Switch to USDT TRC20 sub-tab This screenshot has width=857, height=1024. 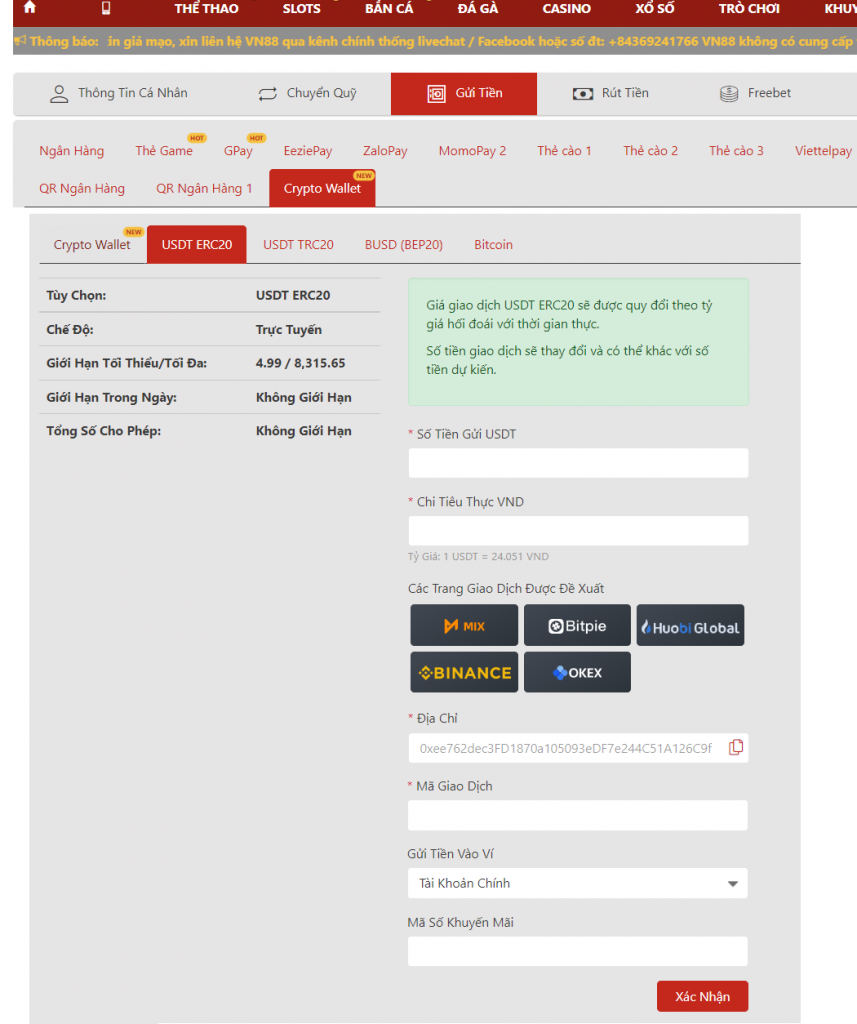298,245
